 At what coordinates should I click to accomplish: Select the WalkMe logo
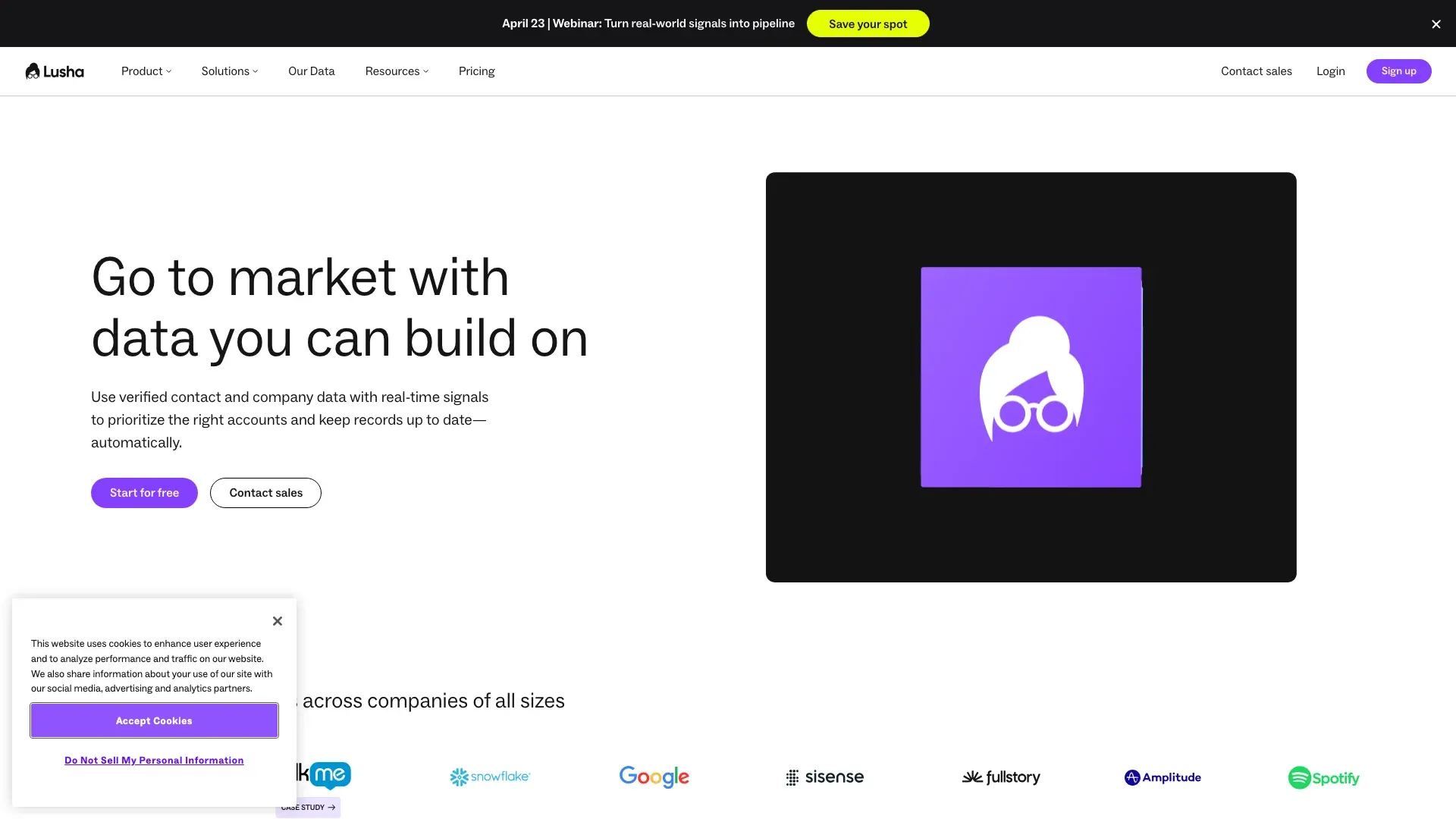[318, 775]
